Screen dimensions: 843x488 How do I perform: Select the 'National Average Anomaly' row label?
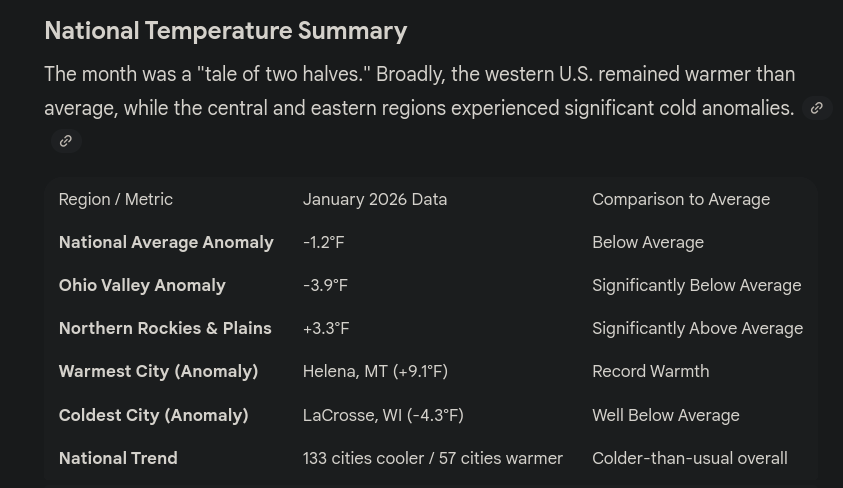(x=166, y=242)
